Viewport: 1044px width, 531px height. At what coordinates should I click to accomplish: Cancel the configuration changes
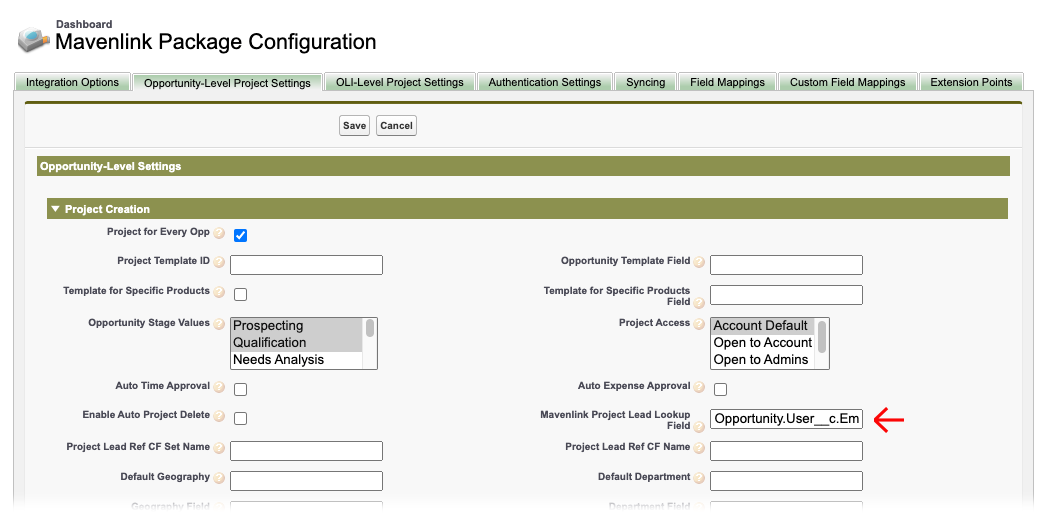[396, 125]
